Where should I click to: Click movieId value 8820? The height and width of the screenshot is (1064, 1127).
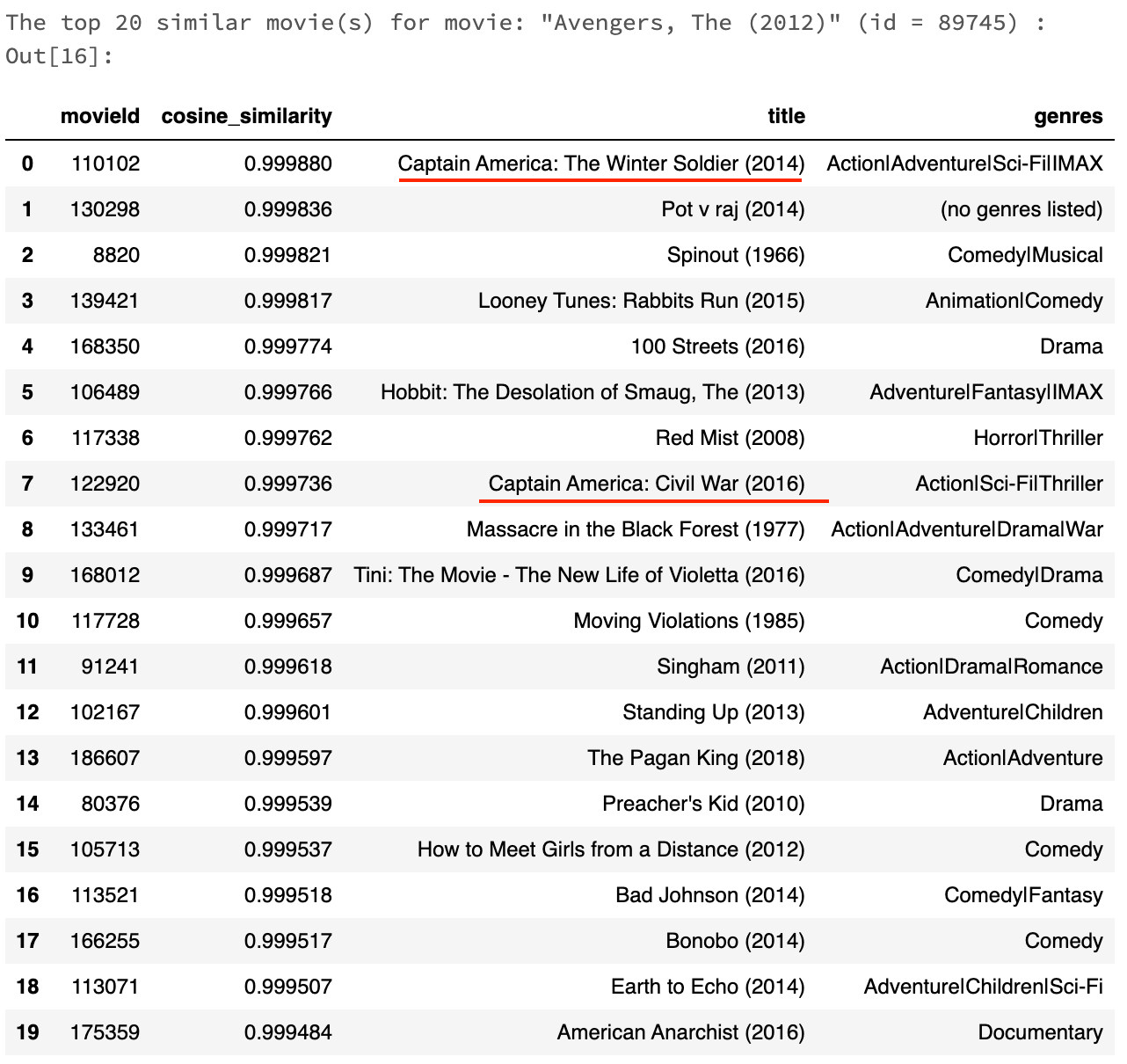(x=116, y=255)
